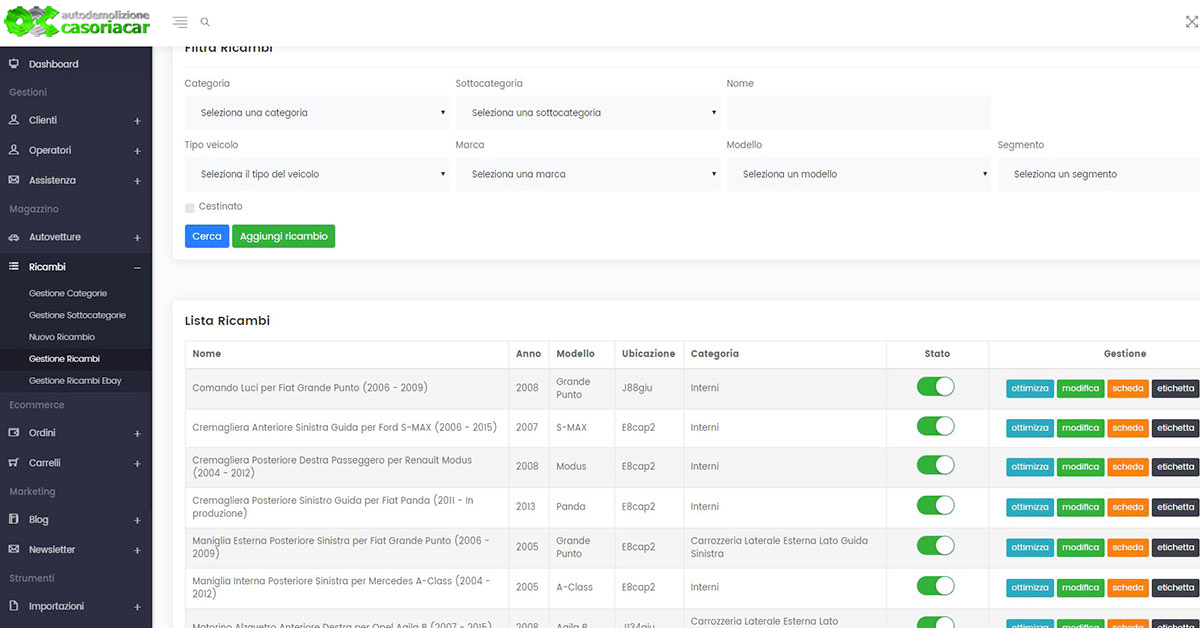1200x628 pixels.
Task: Expand Operatori submenu with plus
Action: pos(137,151)
